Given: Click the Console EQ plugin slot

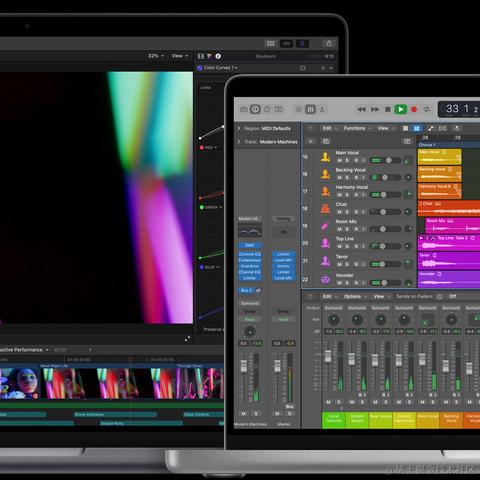Looking at the screenshot, I should click(x=250, y=254).
